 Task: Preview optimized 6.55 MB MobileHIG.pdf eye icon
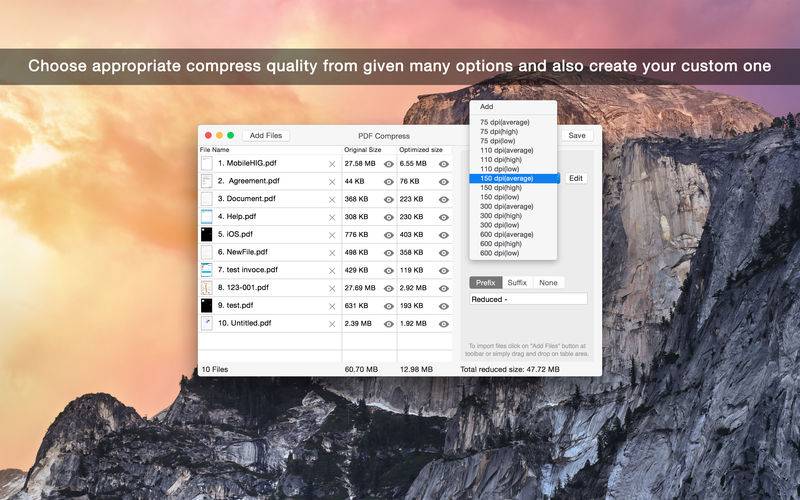click(444, 164)
